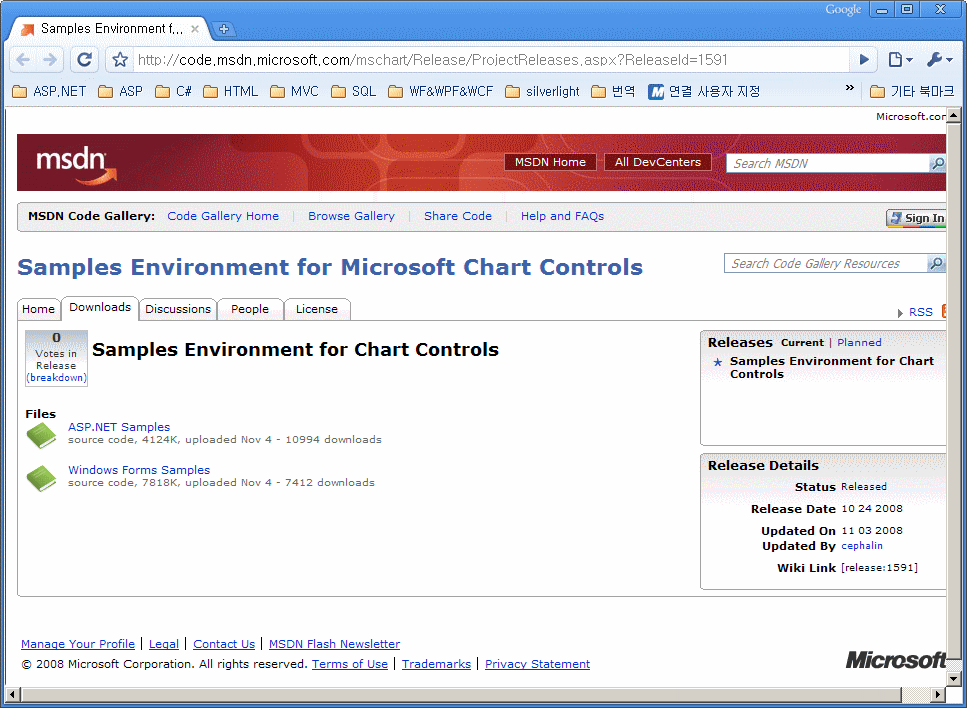967x708 pixels.
Task: Click the green ASP.NET Samples book icon
Action: (x=41, y=435)
